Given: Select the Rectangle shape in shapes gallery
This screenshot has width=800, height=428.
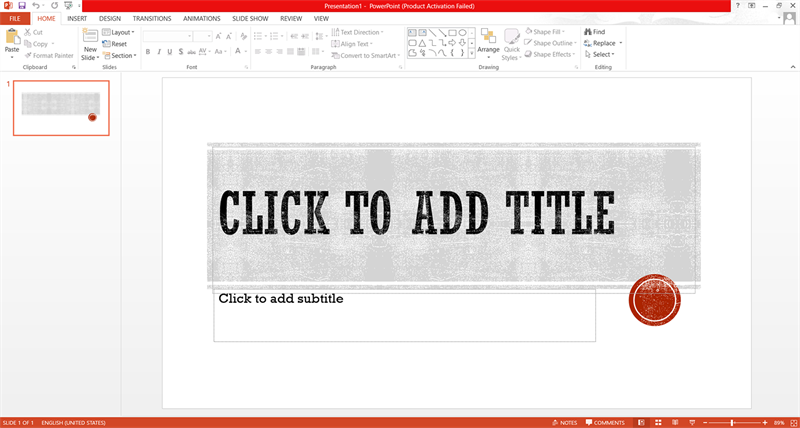Looking at the screenshot, I should click(x=452, y=32).
